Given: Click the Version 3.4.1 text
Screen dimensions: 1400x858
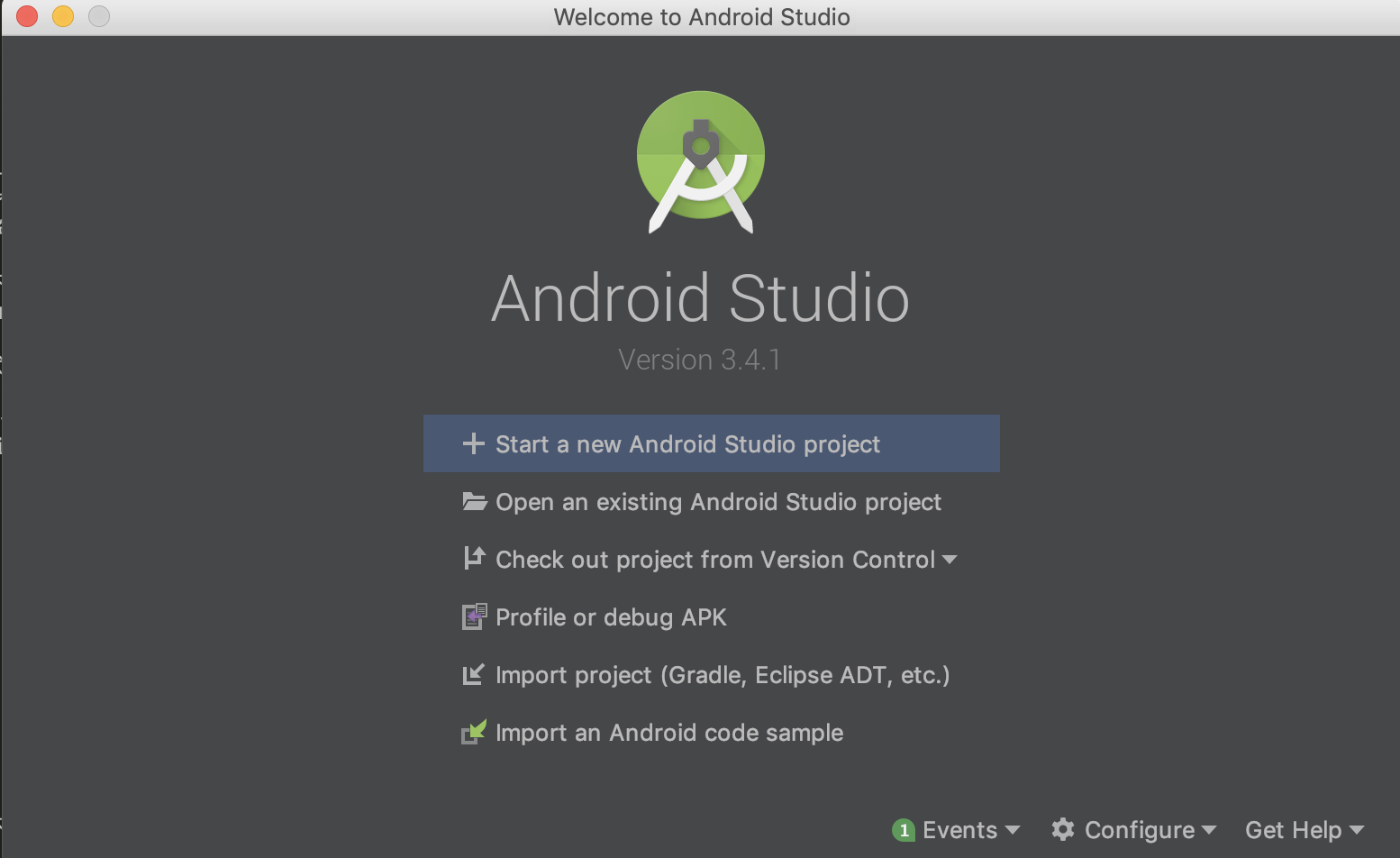Looking at the screenshot, I should [x=700, y=360].
